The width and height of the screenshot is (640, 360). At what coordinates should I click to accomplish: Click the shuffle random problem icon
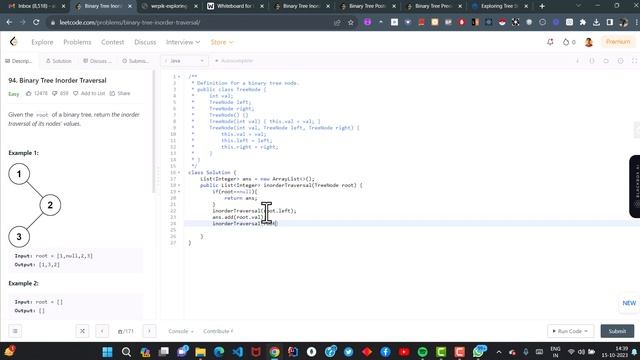82,331
